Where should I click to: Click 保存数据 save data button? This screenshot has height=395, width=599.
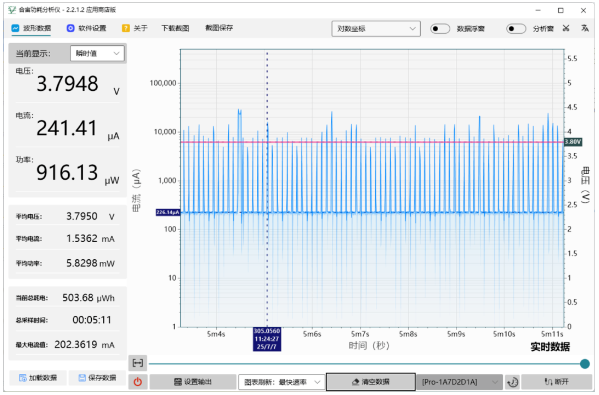[97, 378]
